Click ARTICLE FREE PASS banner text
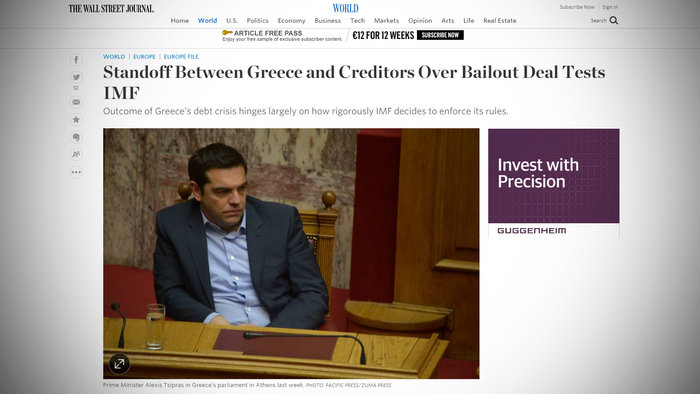Screen dimensions: 700x394 268,33
